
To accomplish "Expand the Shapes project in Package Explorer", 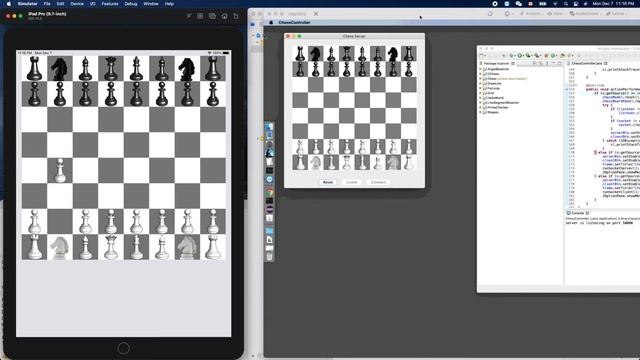I will click(x=480, y=112).
